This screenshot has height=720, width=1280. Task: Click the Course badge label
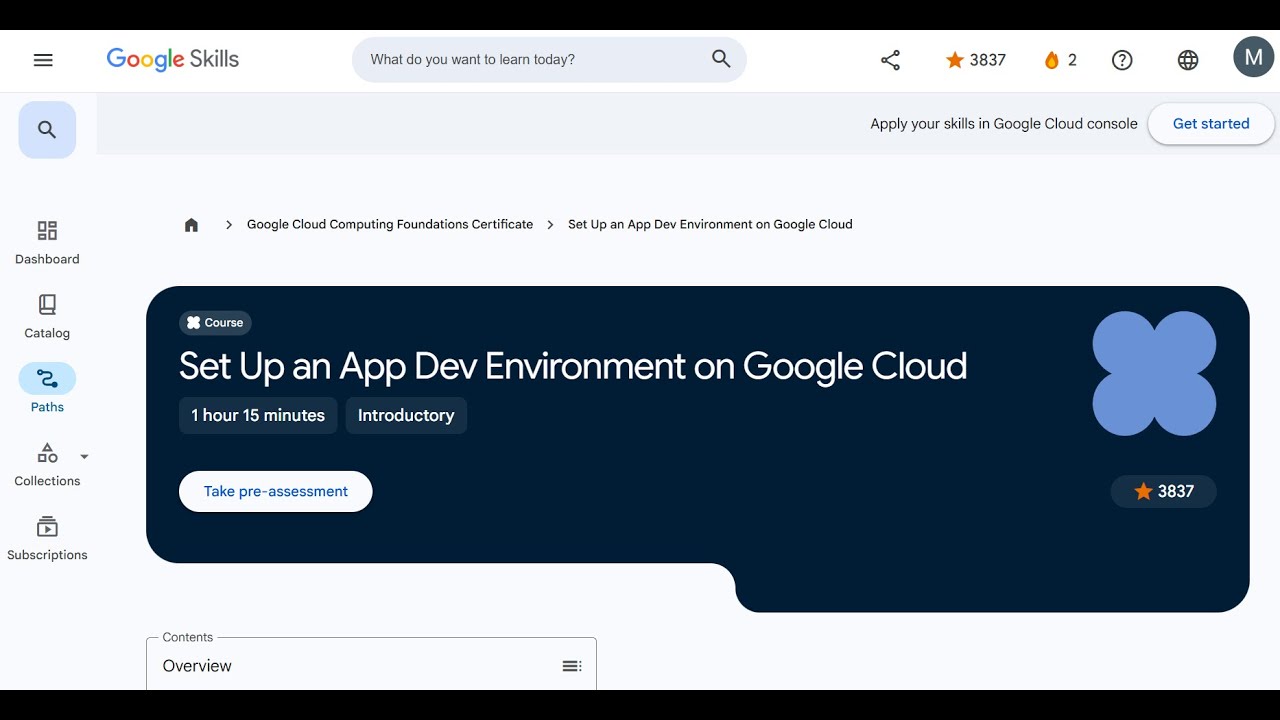point(215,323)
